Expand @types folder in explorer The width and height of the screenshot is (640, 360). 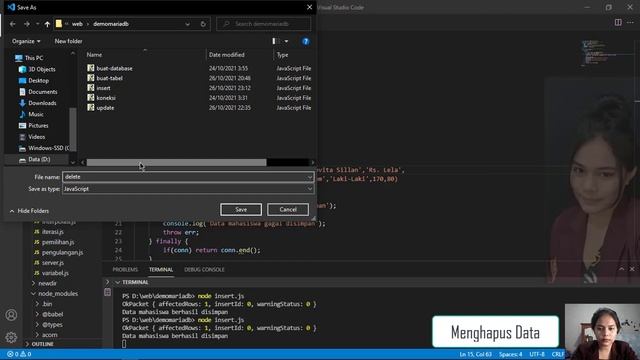click(x=52, y=324)
